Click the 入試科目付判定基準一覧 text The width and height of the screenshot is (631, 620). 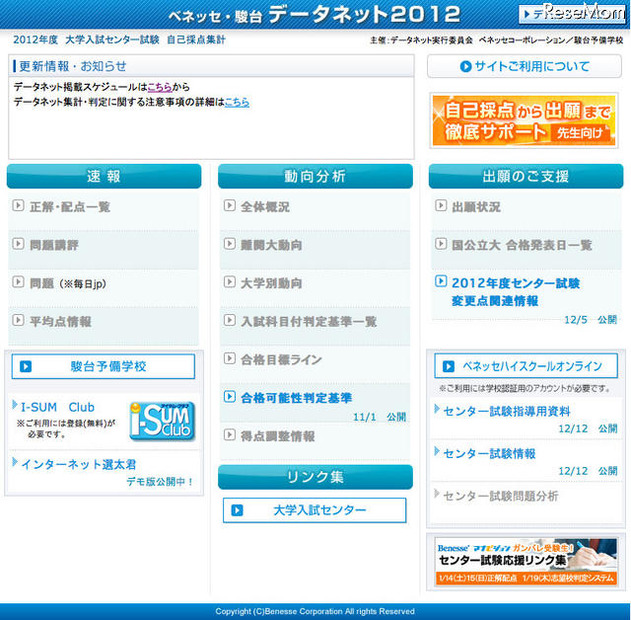pos(309,321)
